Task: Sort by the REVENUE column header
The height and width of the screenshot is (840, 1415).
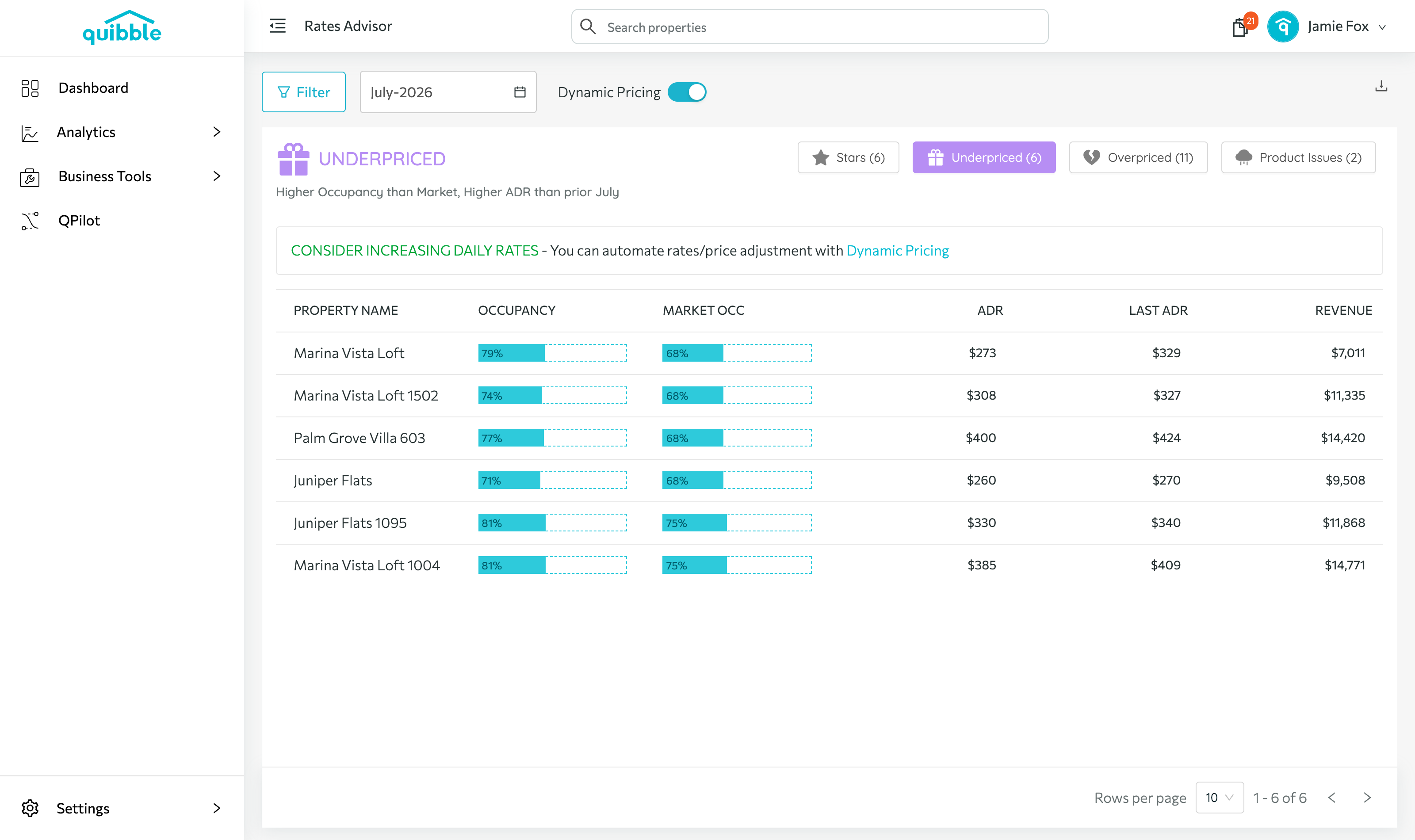Action: pos(1343,311)
